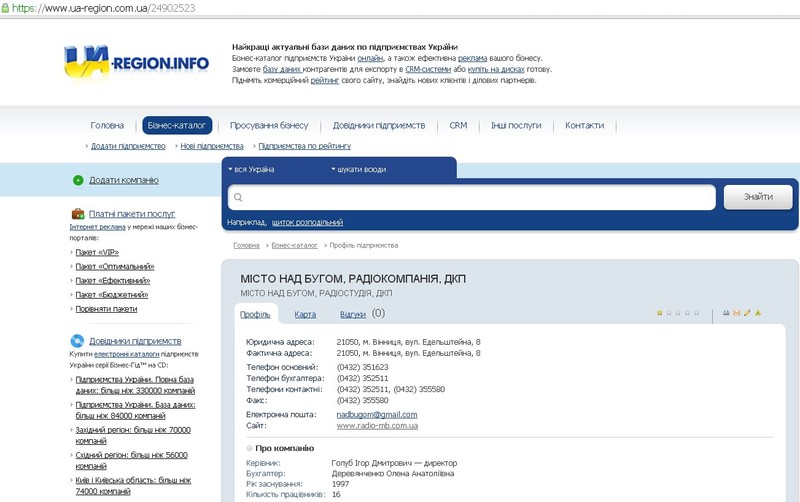Click the print icon in the profile header

[726, 313]
